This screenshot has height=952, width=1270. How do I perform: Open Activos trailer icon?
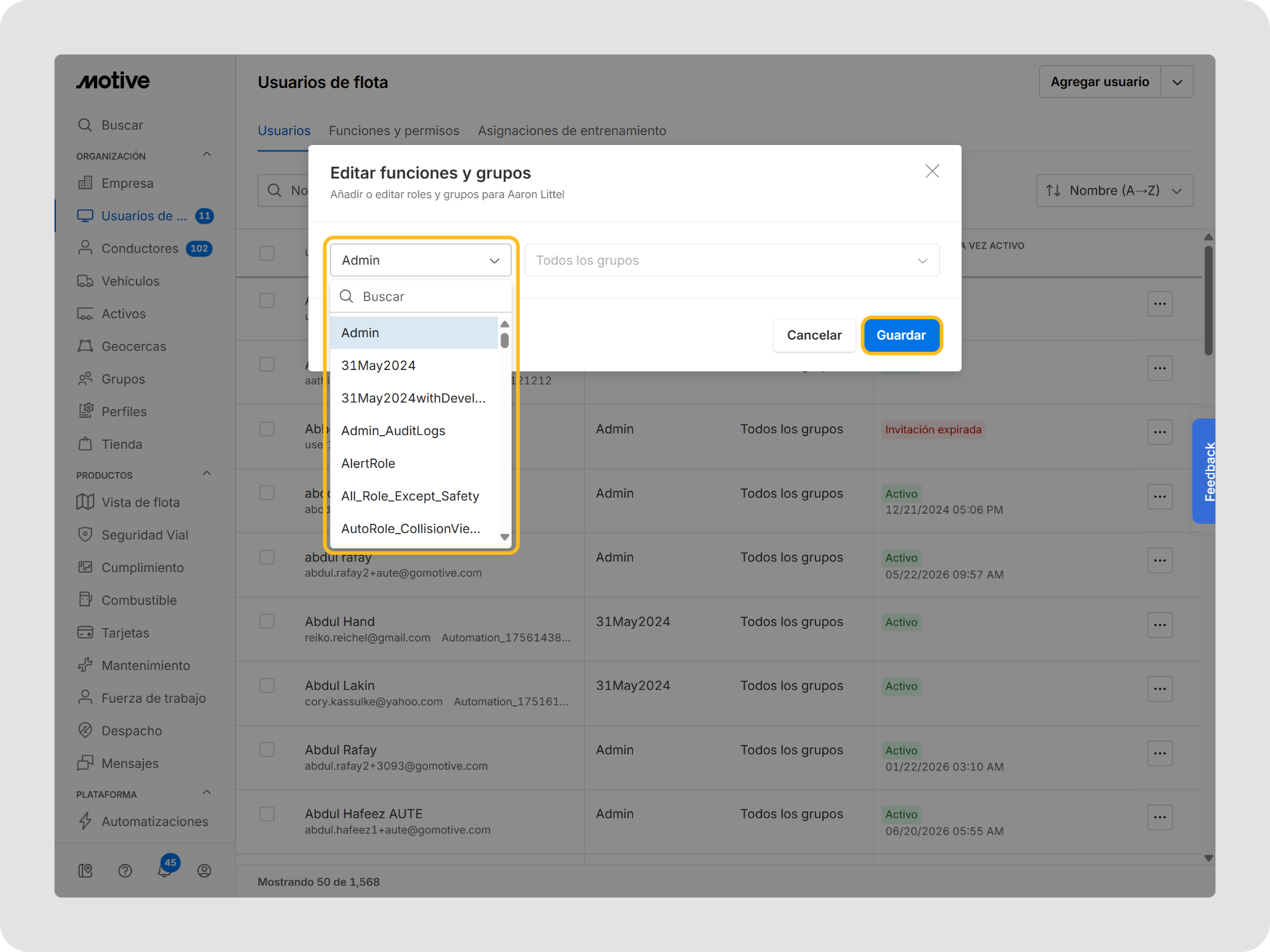85,314
